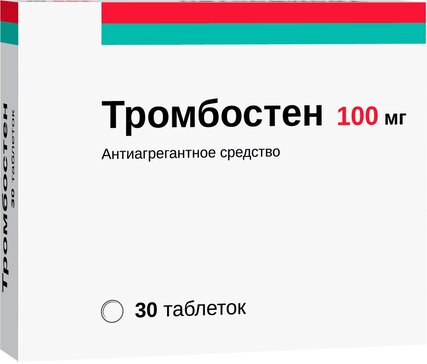
Task: Click the white top-left corner of box front
Action: tap(60, 25)
